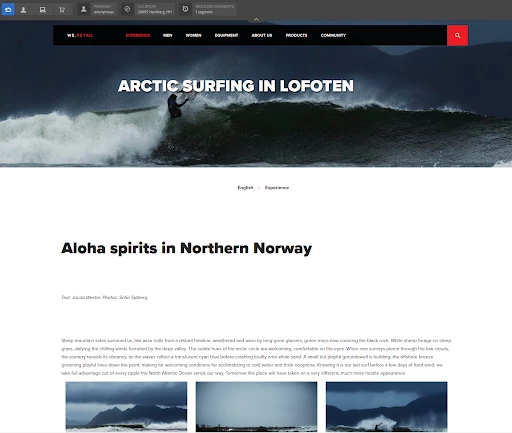Click the blue ContextHub overview icon
The height and width of the screenshot is (433, 512).
pyautogui.click(x=8, y=9)
